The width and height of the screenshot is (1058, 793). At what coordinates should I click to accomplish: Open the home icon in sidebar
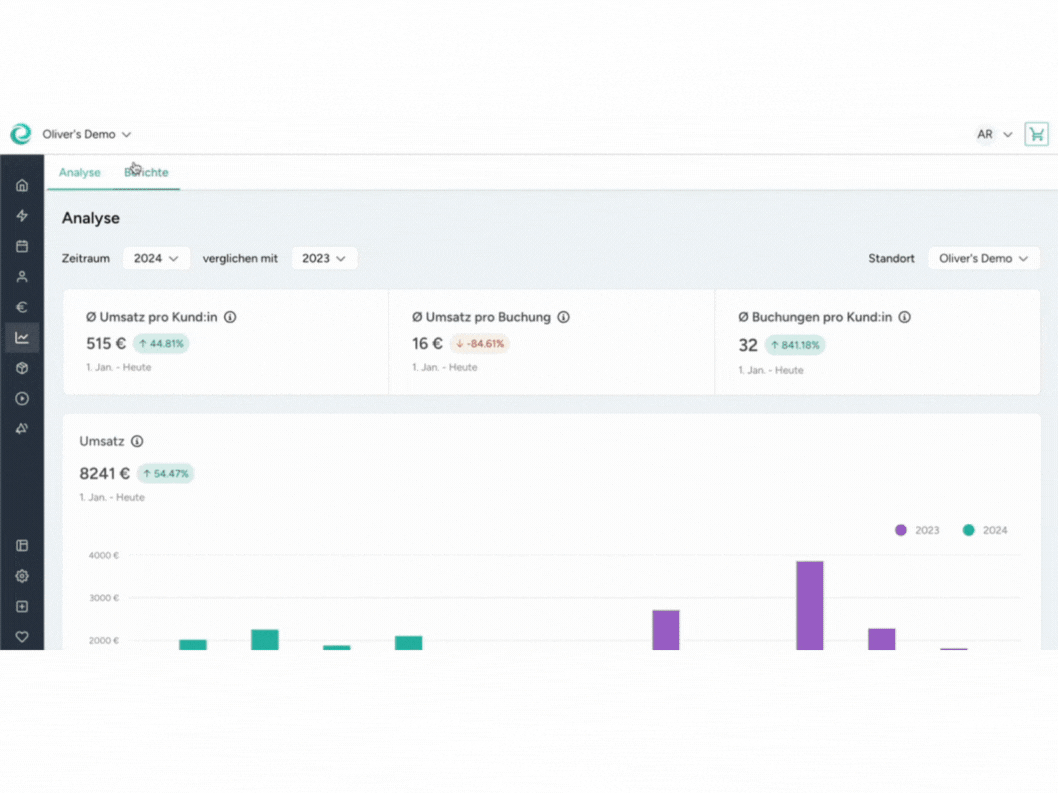(22, 185)
